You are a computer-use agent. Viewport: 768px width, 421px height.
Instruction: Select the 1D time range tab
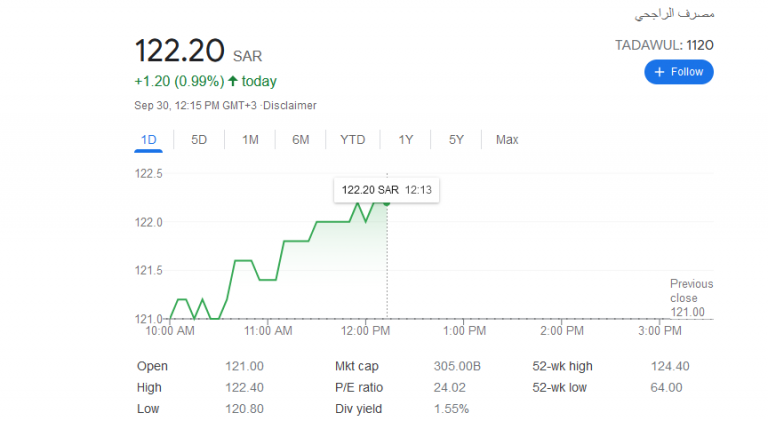pos(148,140)
